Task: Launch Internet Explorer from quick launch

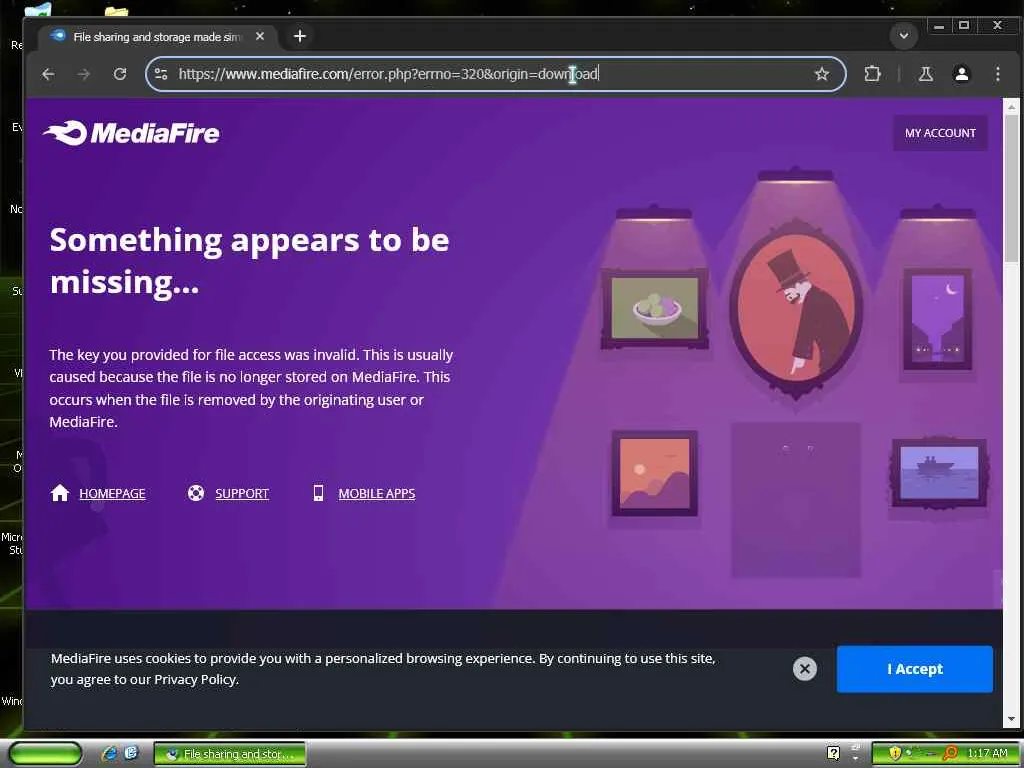Action: (110, 754)
